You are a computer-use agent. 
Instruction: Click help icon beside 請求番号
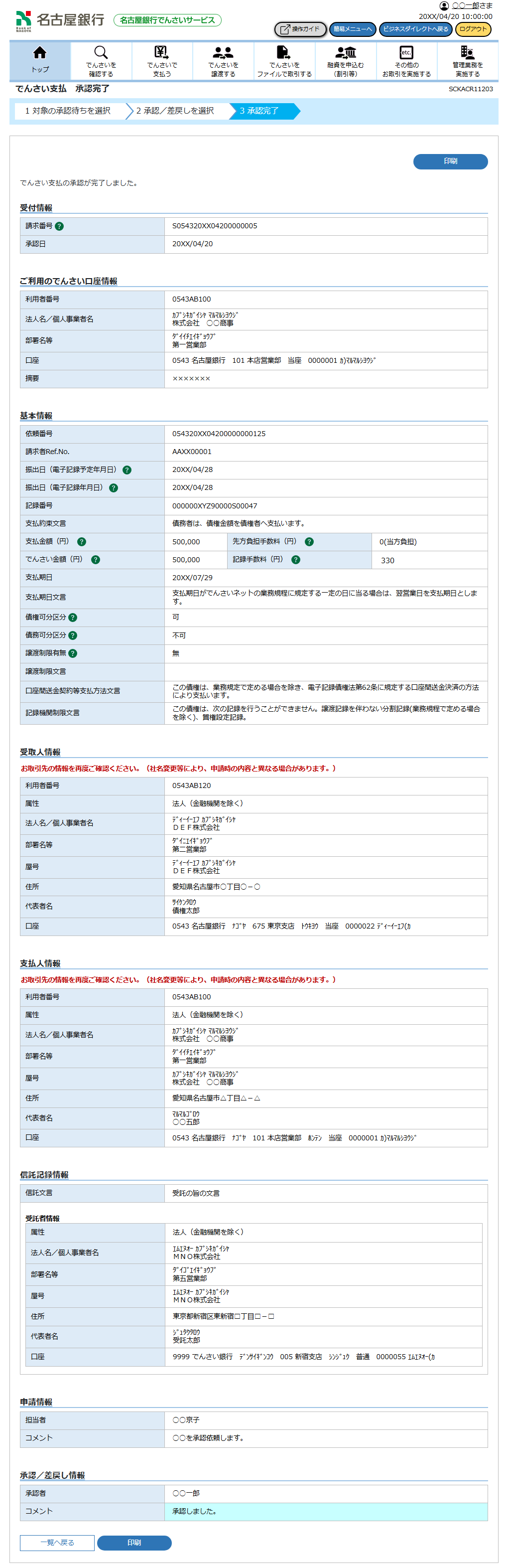[59, 226]
